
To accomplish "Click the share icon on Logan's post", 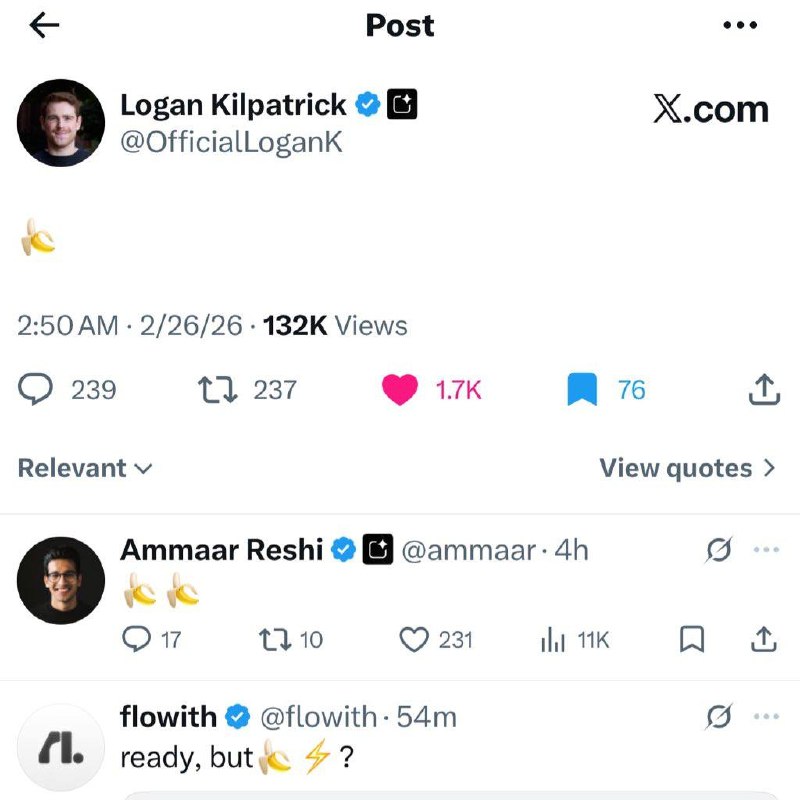I will tap(764, 389).
